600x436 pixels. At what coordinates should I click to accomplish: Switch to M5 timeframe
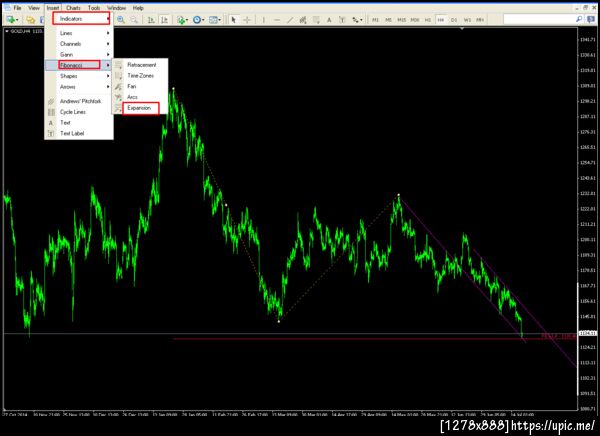(x=388, y=20)
